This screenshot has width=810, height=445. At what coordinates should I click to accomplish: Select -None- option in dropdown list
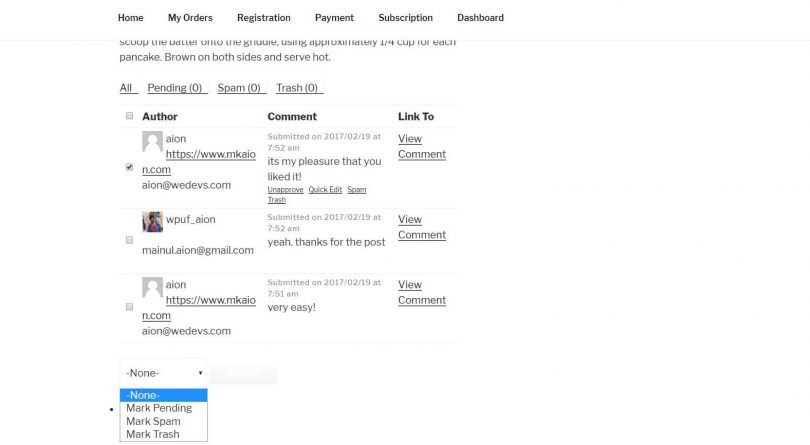click(163, 395)
